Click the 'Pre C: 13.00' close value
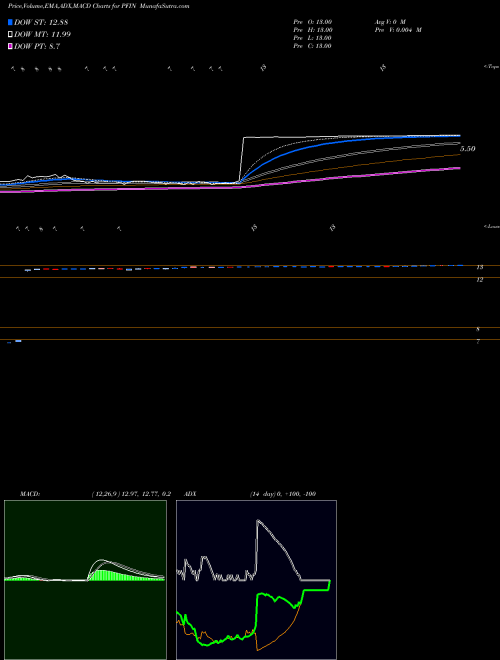Image resolution: width=500 pixels, height=660 pixels. click(313, 46)
